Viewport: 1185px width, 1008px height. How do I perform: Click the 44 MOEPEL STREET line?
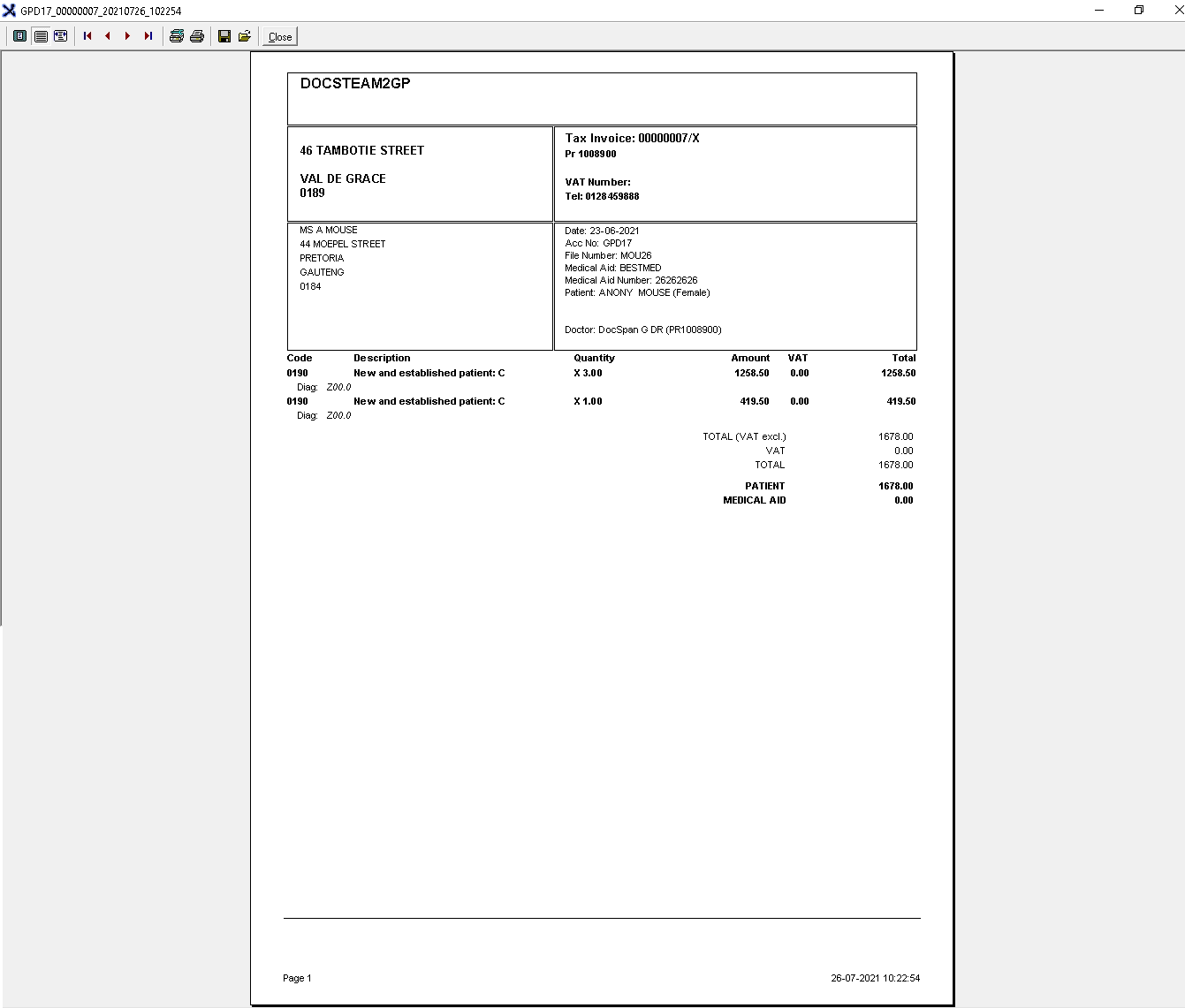point(343,244)
